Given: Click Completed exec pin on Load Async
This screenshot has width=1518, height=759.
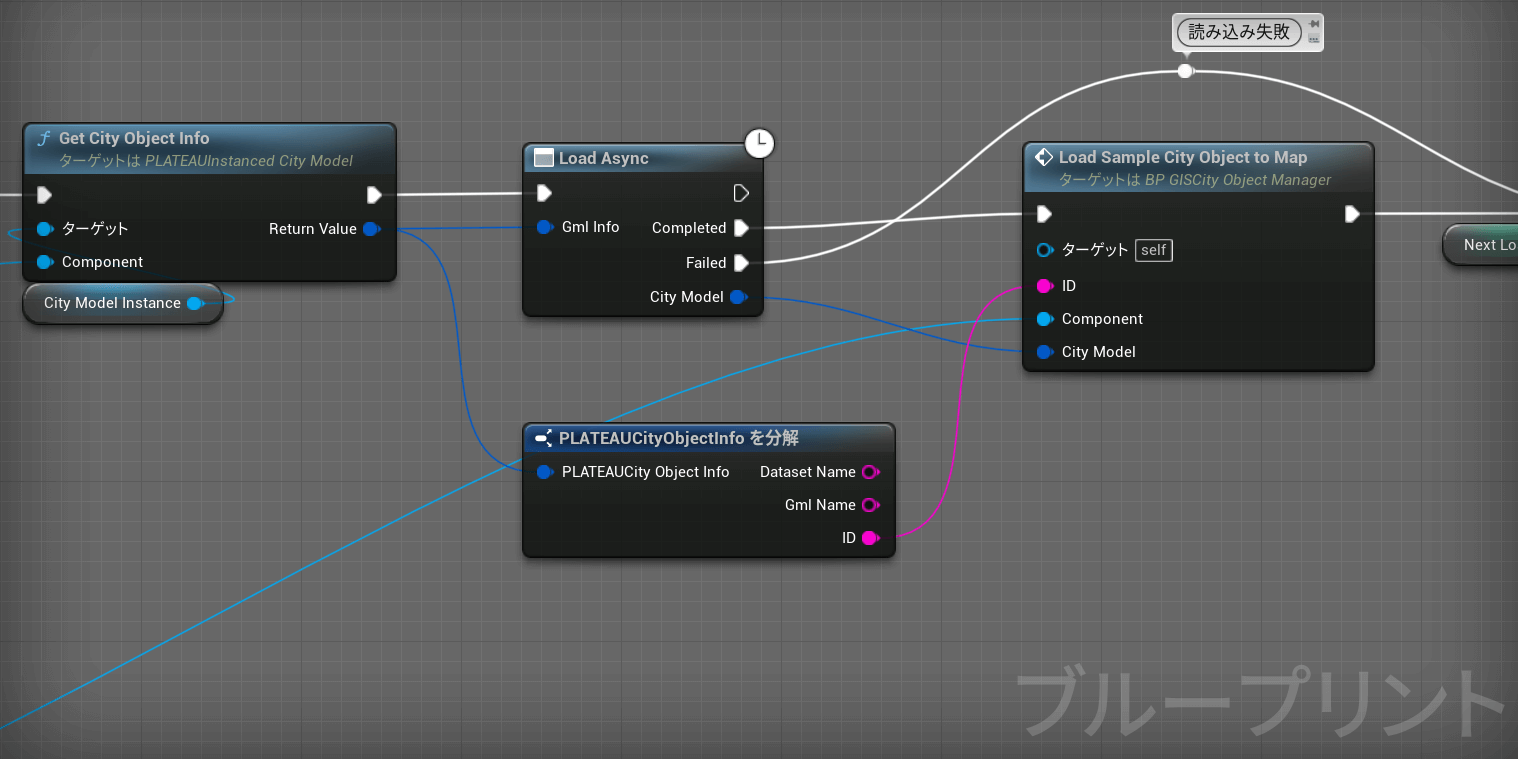Looking at the screenshot, I should [741, 228].
